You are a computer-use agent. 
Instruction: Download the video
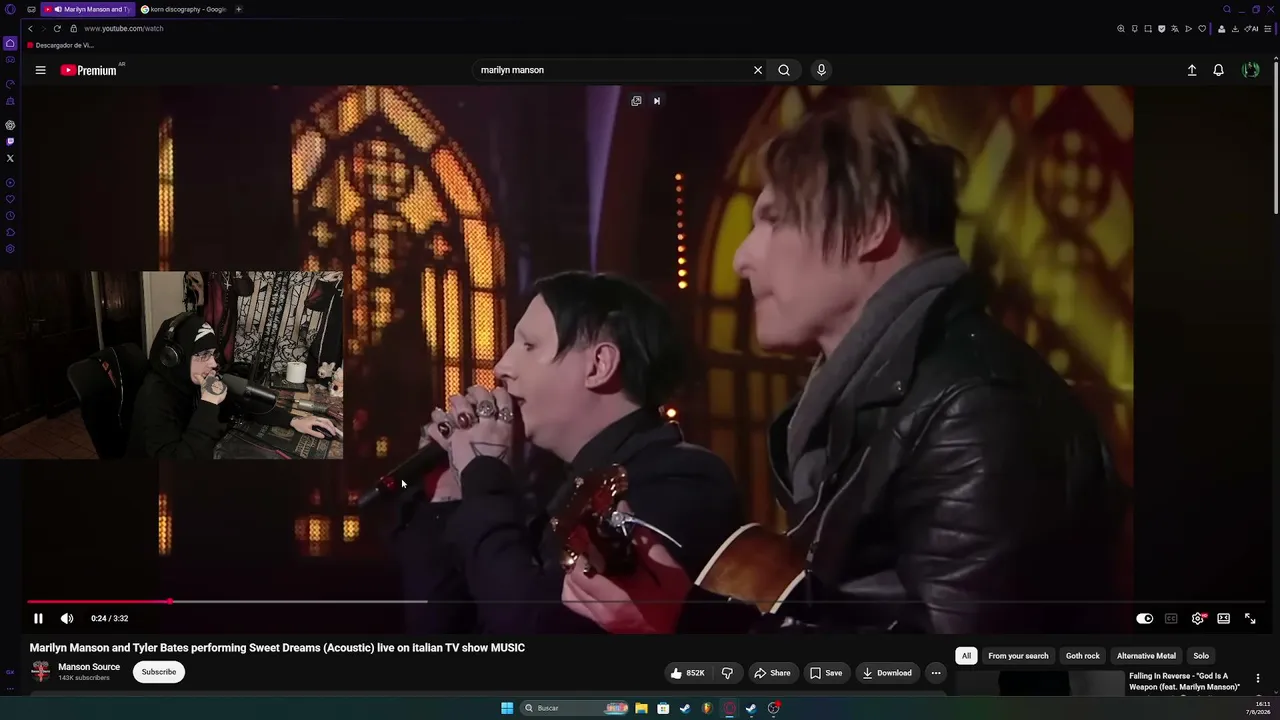click(x=887, y=673)
